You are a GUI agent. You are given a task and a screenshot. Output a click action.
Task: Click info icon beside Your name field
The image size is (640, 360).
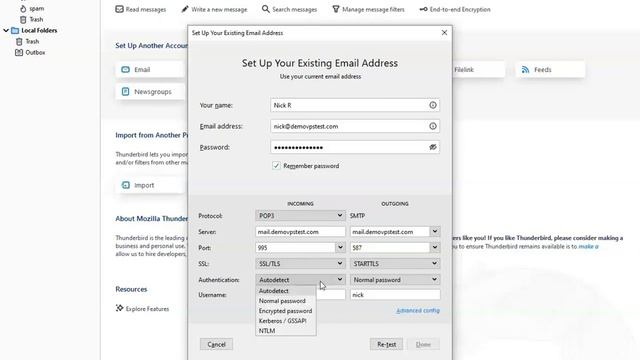[x=433, y=105]
